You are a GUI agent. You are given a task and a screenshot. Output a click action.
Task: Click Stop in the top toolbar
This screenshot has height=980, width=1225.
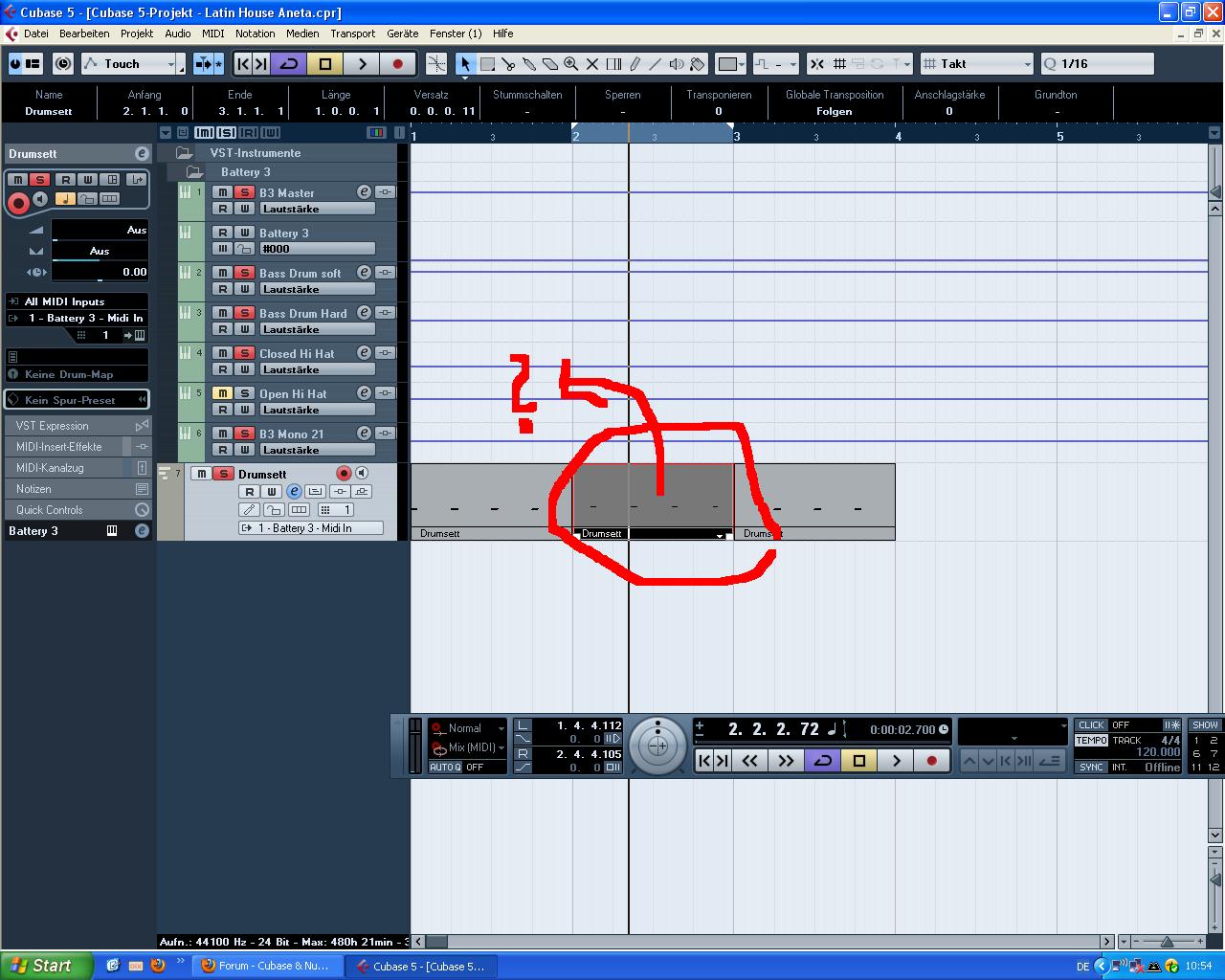pos(325,64)
